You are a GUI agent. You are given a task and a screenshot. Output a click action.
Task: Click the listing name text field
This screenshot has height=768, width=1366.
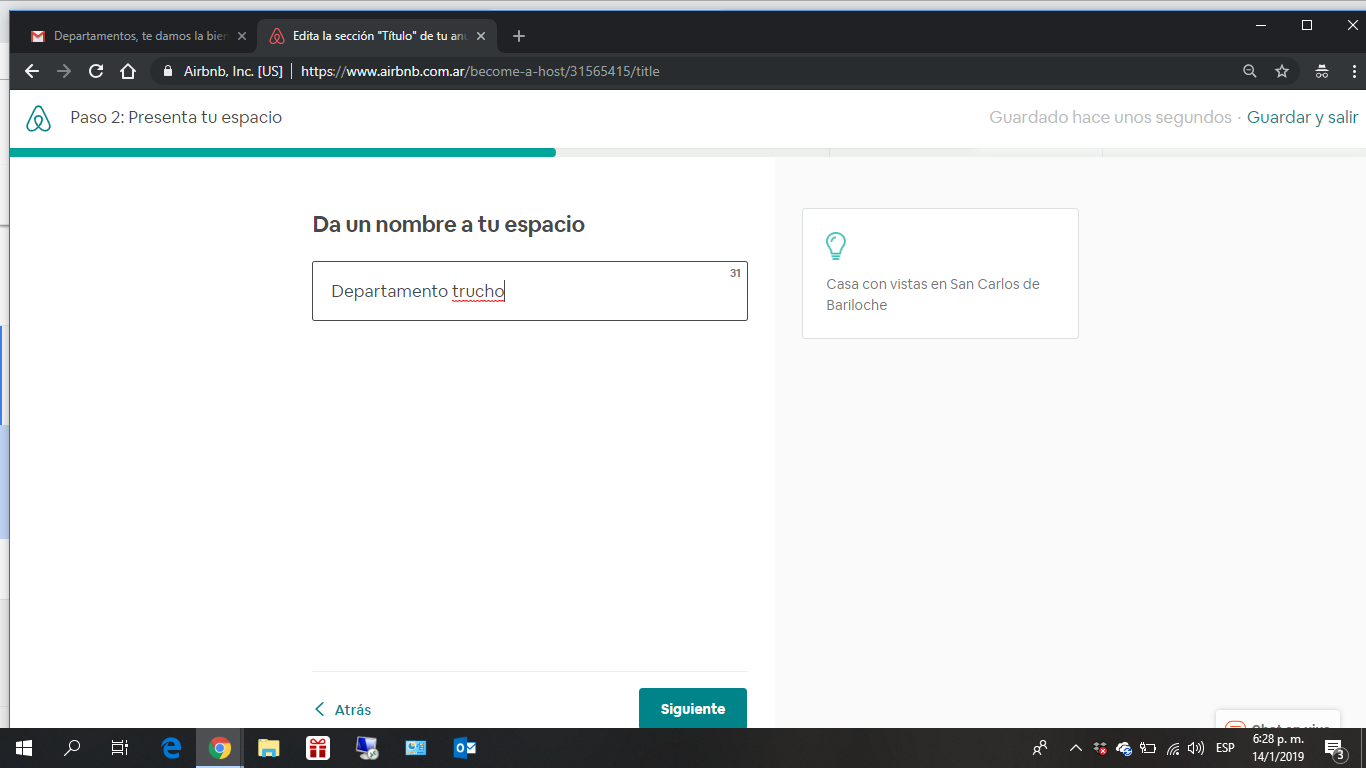(x=530, y=291)
